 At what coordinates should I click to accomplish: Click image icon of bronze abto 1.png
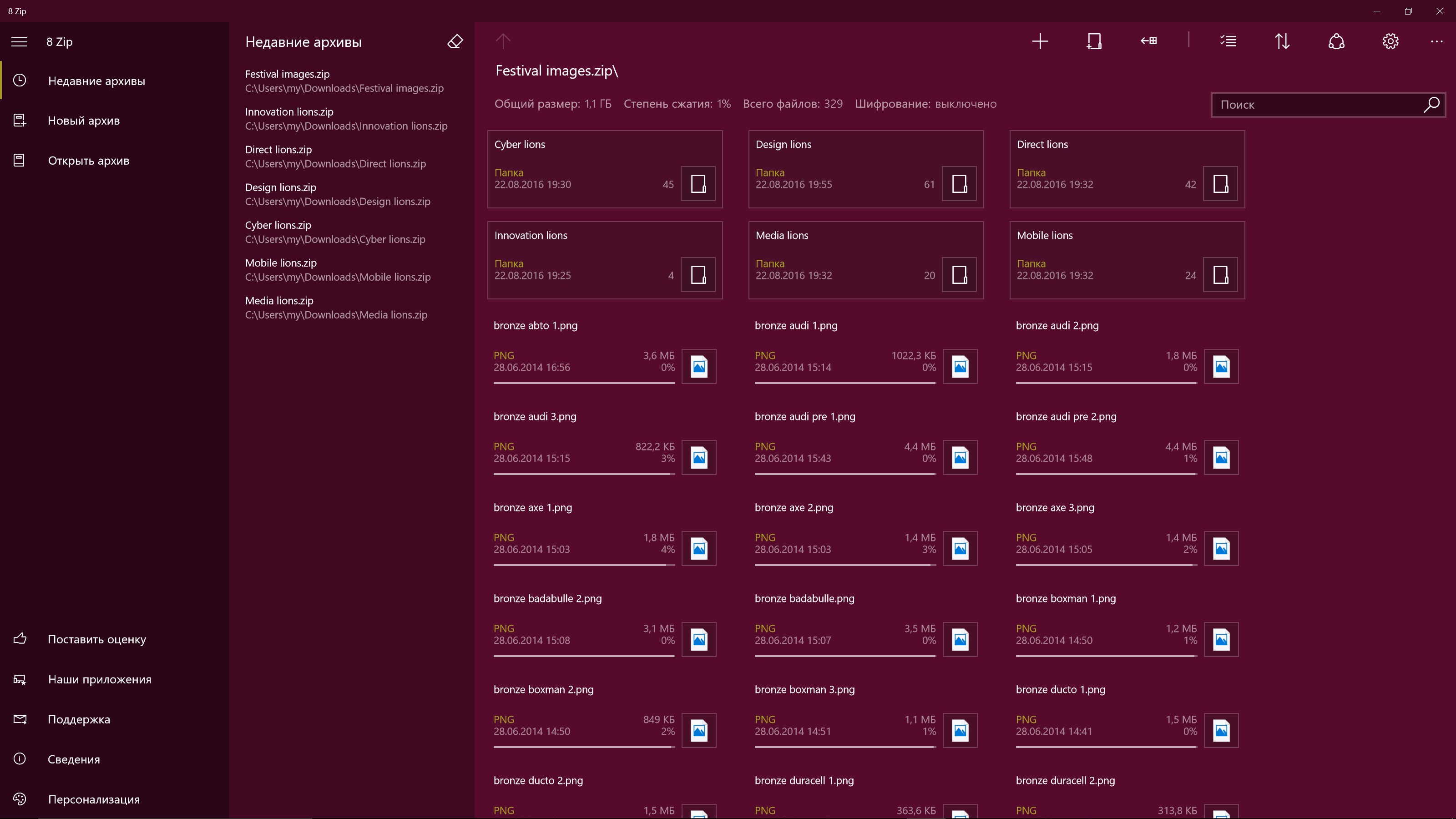click(x=699, y=366)
